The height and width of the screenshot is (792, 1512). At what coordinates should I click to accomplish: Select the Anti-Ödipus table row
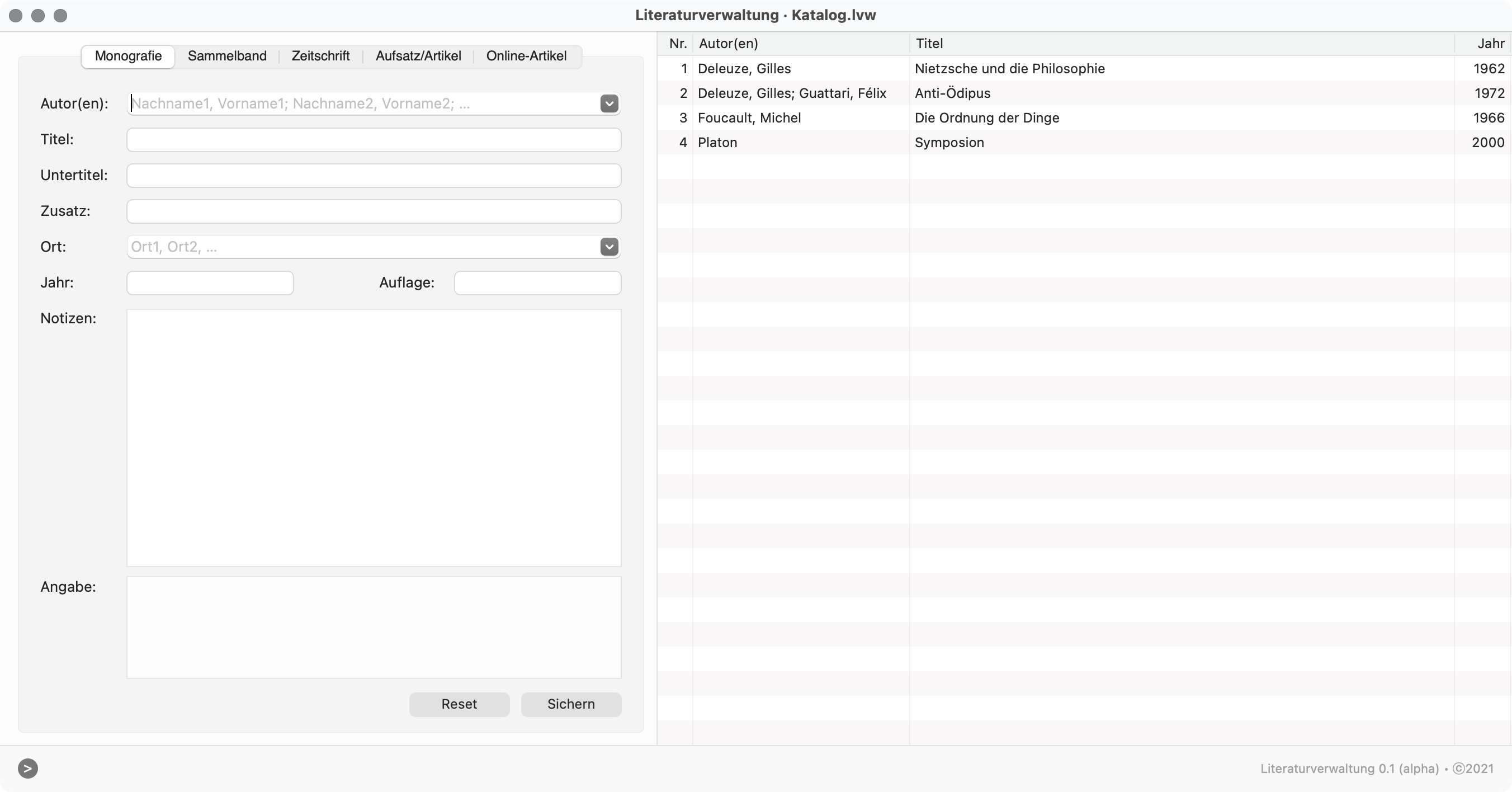tap(952, 93)
